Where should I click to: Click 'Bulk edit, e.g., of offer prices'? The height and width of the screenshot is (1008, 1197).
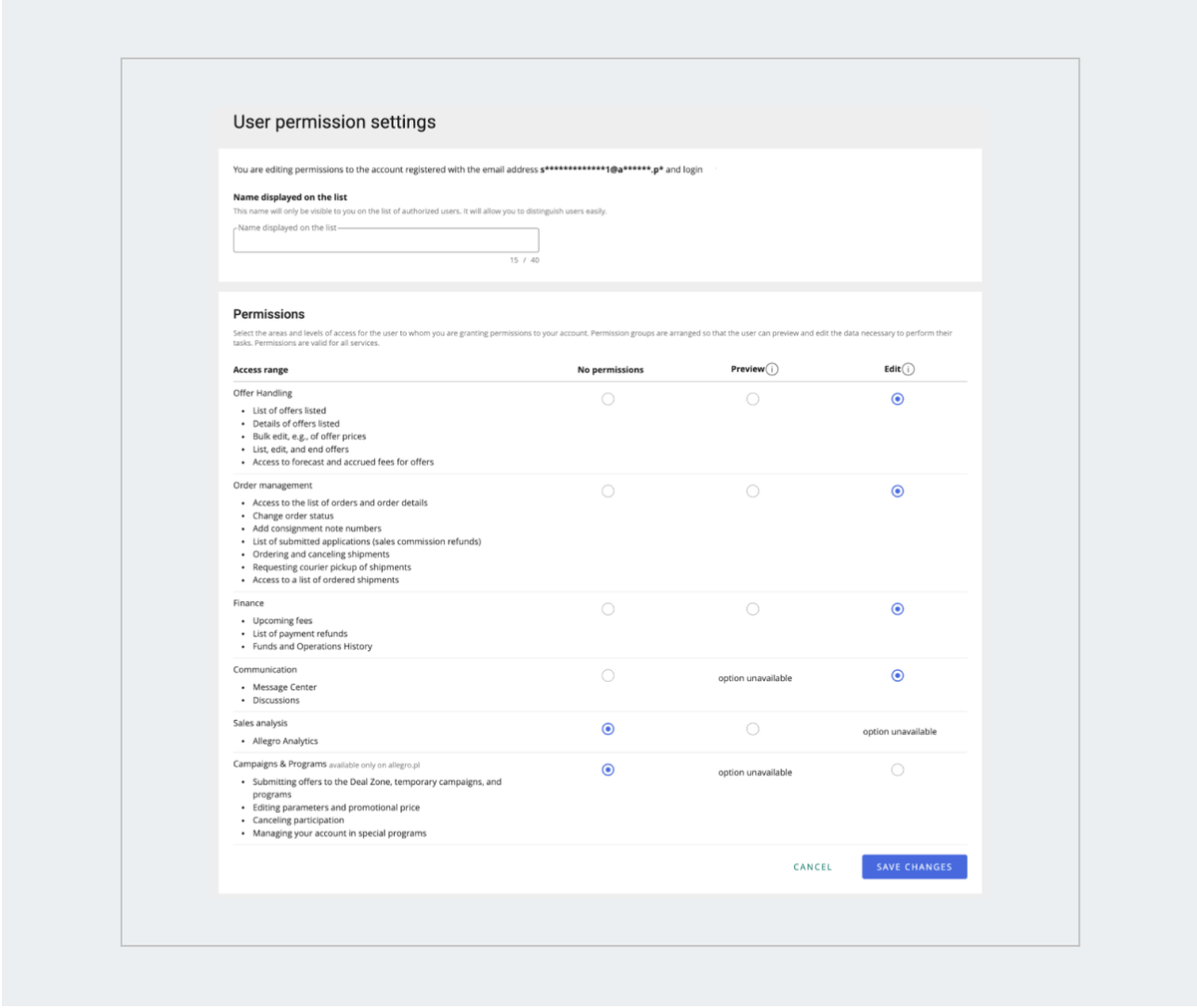click(x=309, y=437)
